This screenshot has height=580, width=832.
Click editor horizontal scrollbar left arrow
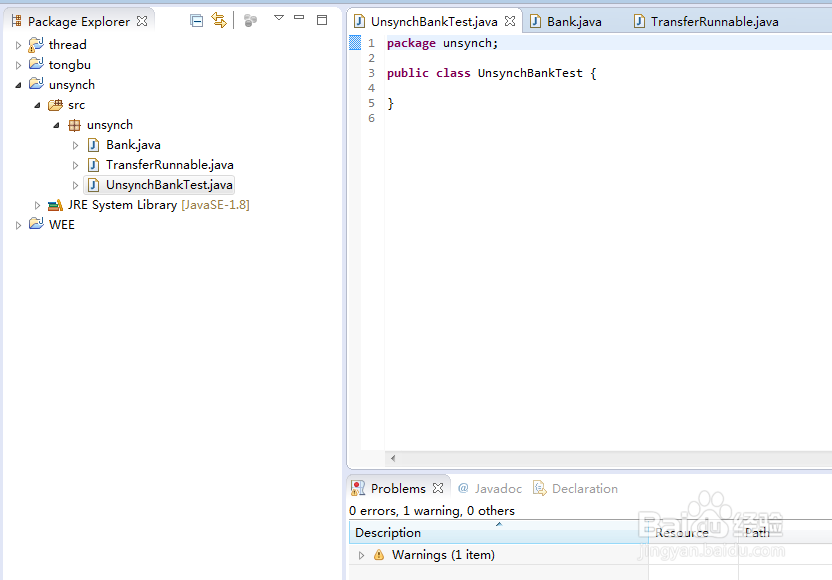(393, 458)
